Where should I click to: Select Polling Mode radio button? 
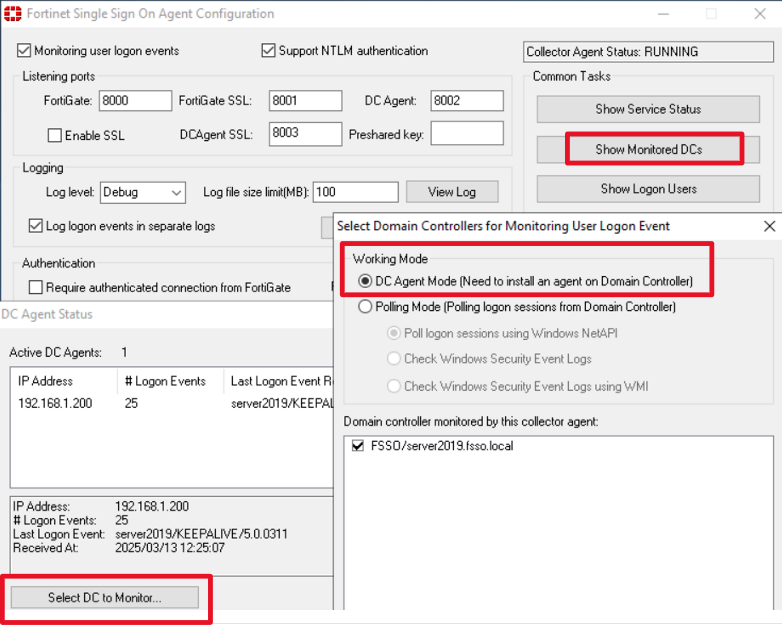[x=365, y=306]
